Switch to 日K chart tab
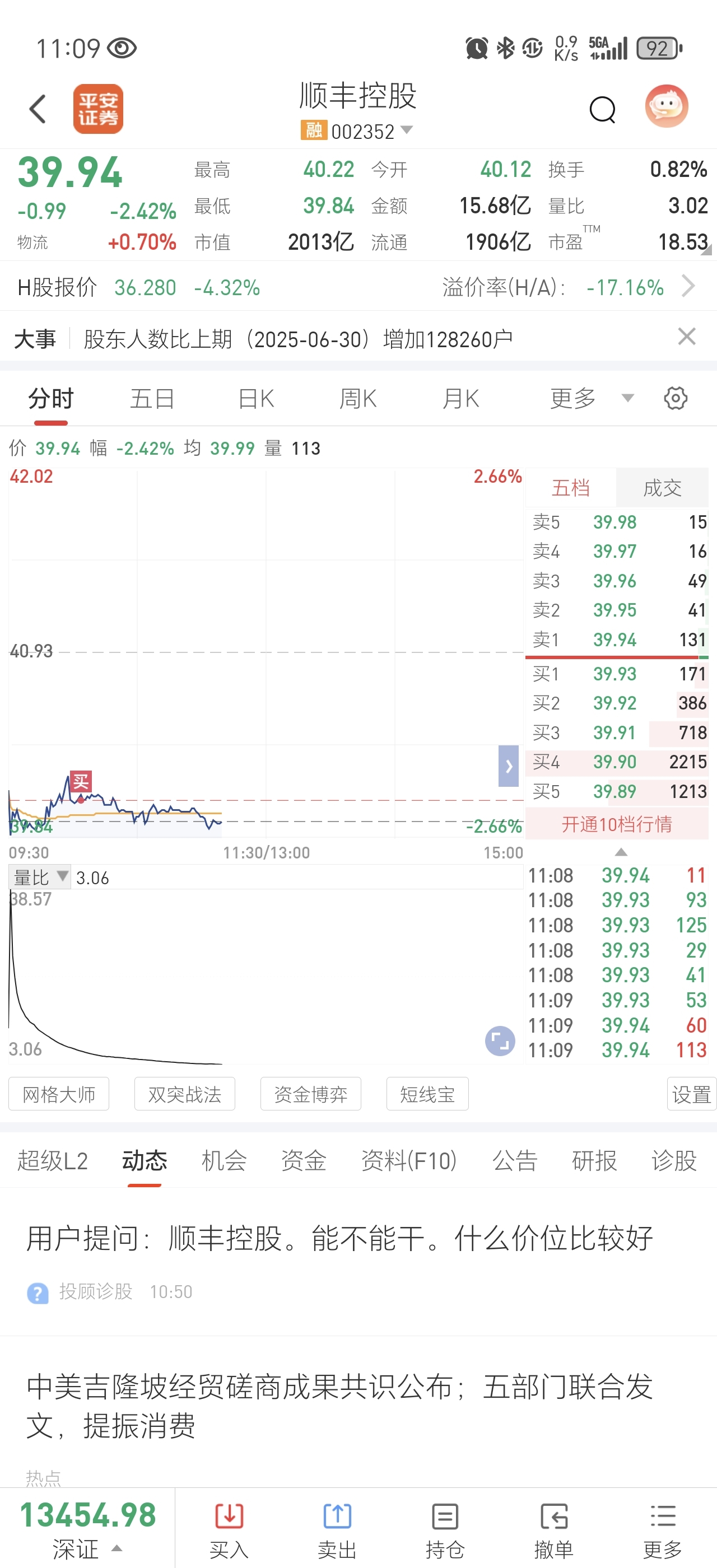The height and width of the screenshot is (1568, 717). (x=255, y=399)
